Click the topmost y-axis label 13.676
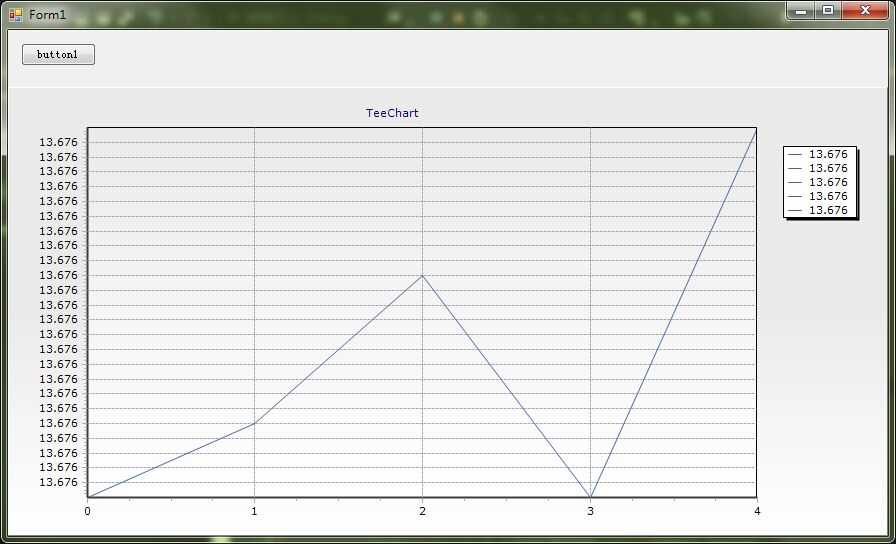This screenshot has width=896, height=544. 58,142
